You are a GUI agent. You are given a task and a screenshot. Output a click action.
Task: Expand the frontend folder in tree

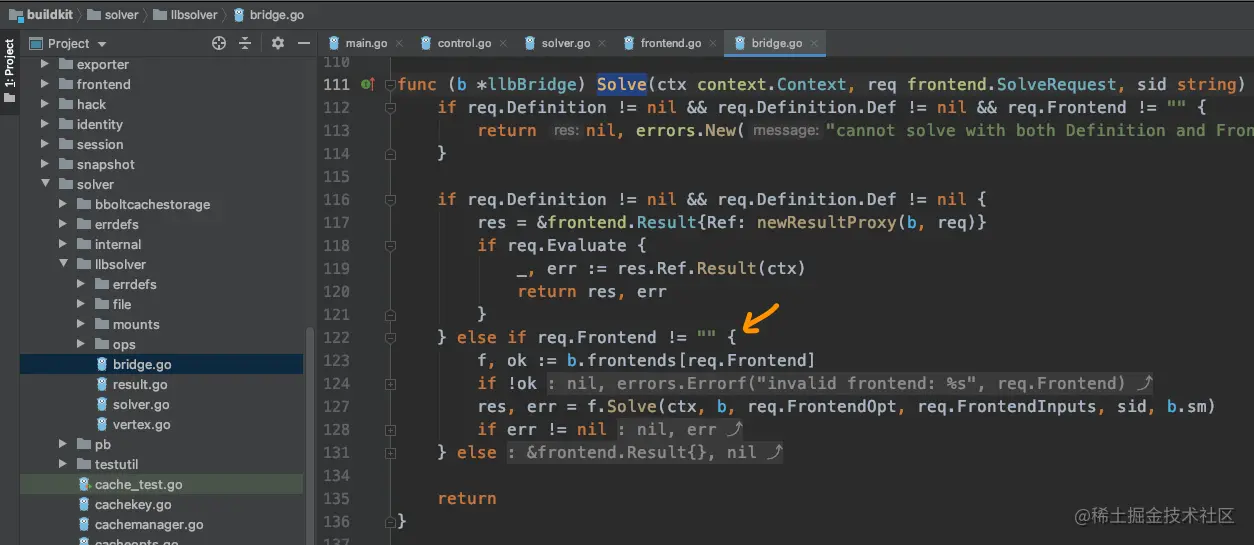45,84
